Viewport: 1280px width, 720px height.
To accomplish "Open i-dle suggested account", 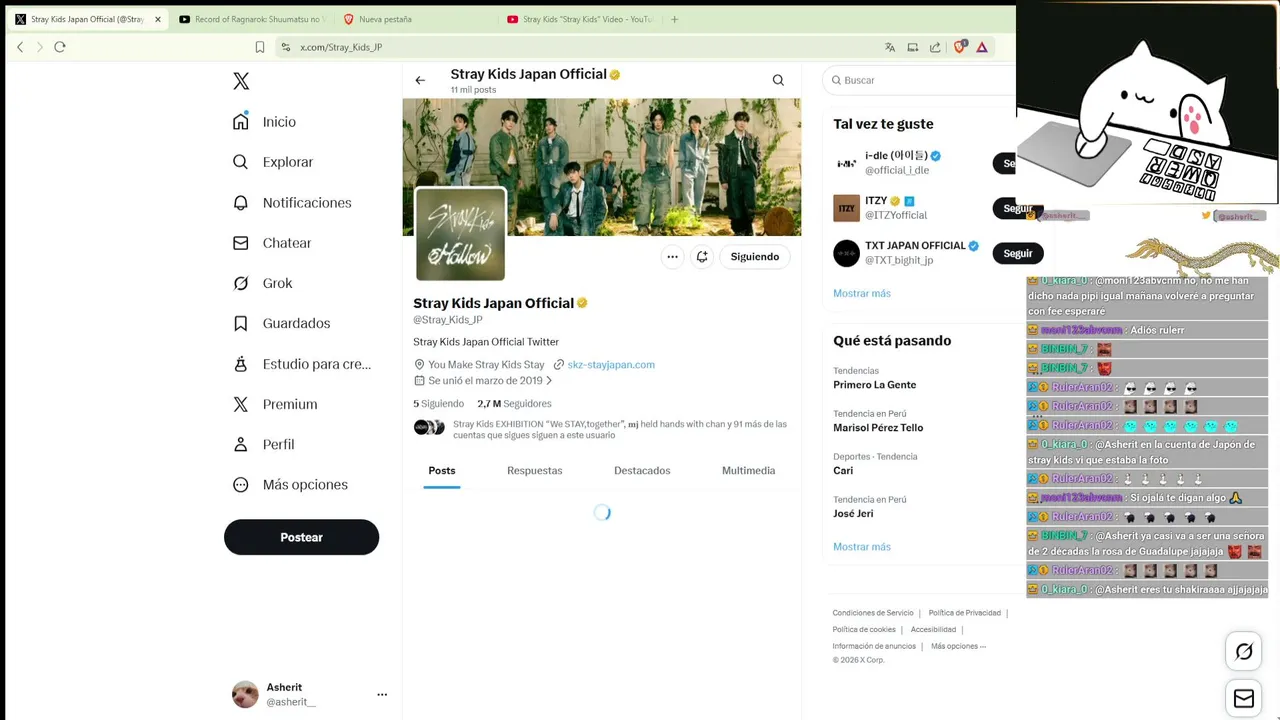I will click(x=900, y=163).
